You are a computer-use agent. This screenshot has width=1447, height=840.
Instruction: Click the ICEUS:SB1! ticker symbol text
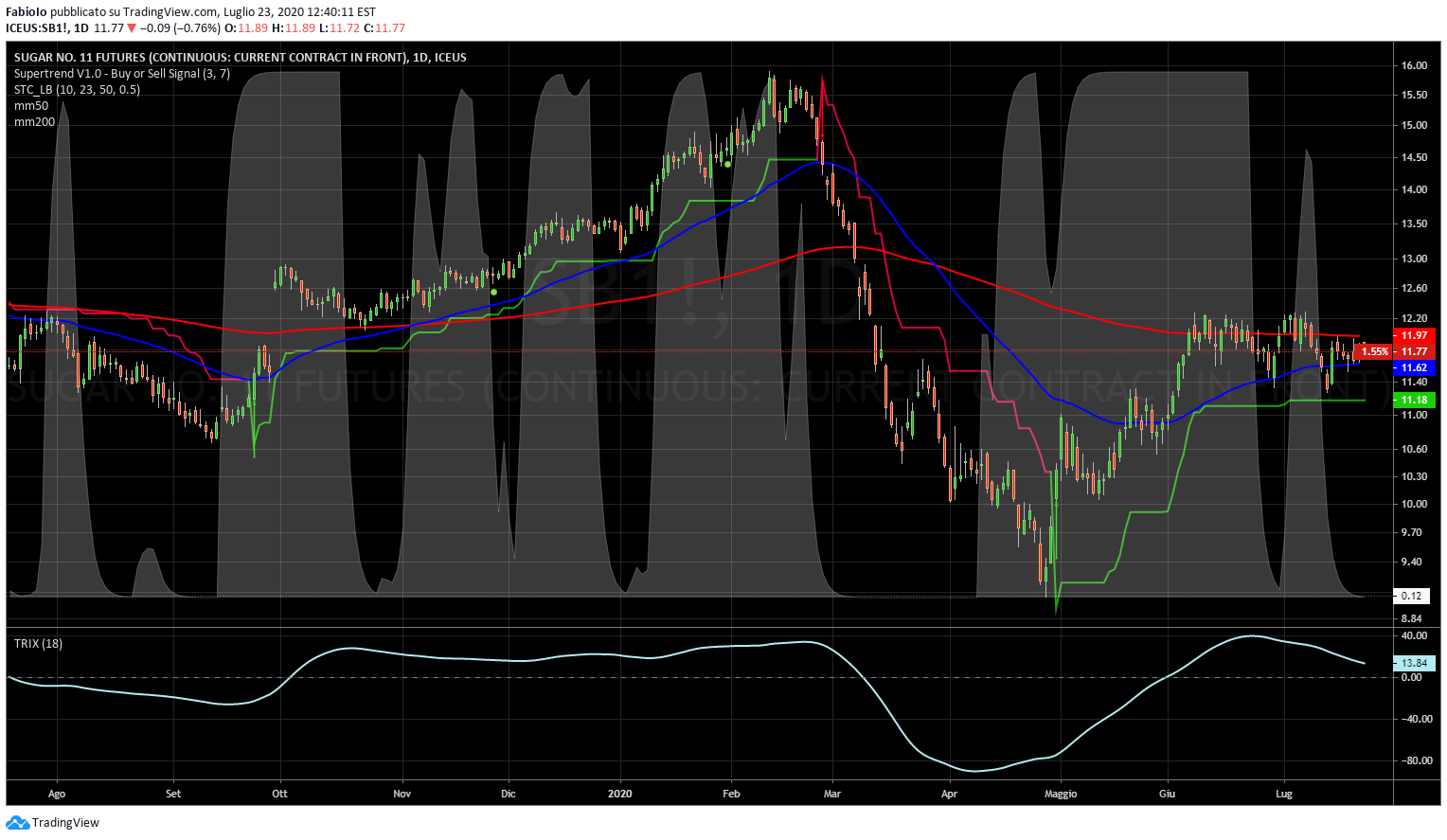pos(37,28)
